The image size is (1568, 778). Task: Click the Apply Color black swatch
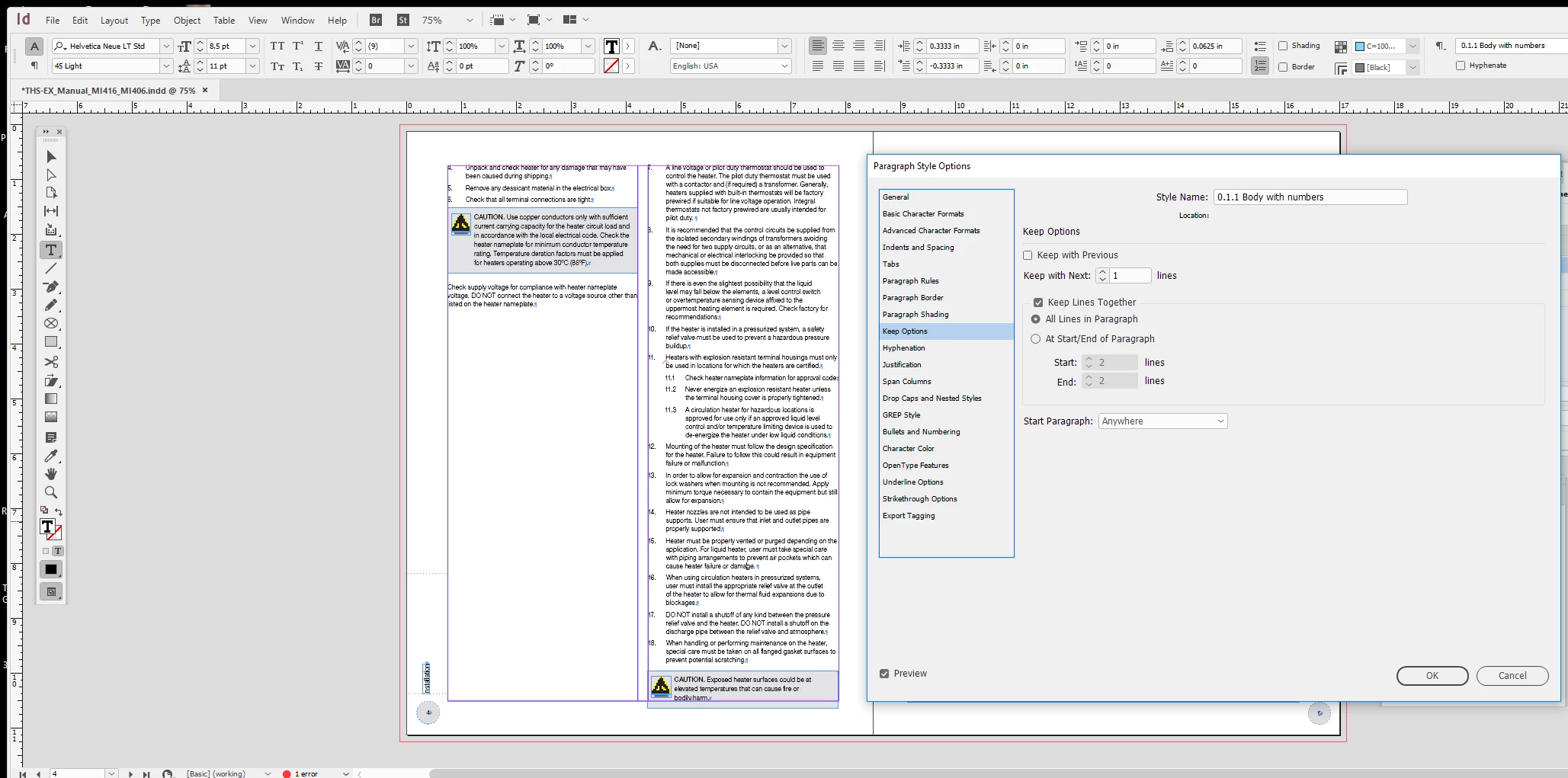coord(51,569)
